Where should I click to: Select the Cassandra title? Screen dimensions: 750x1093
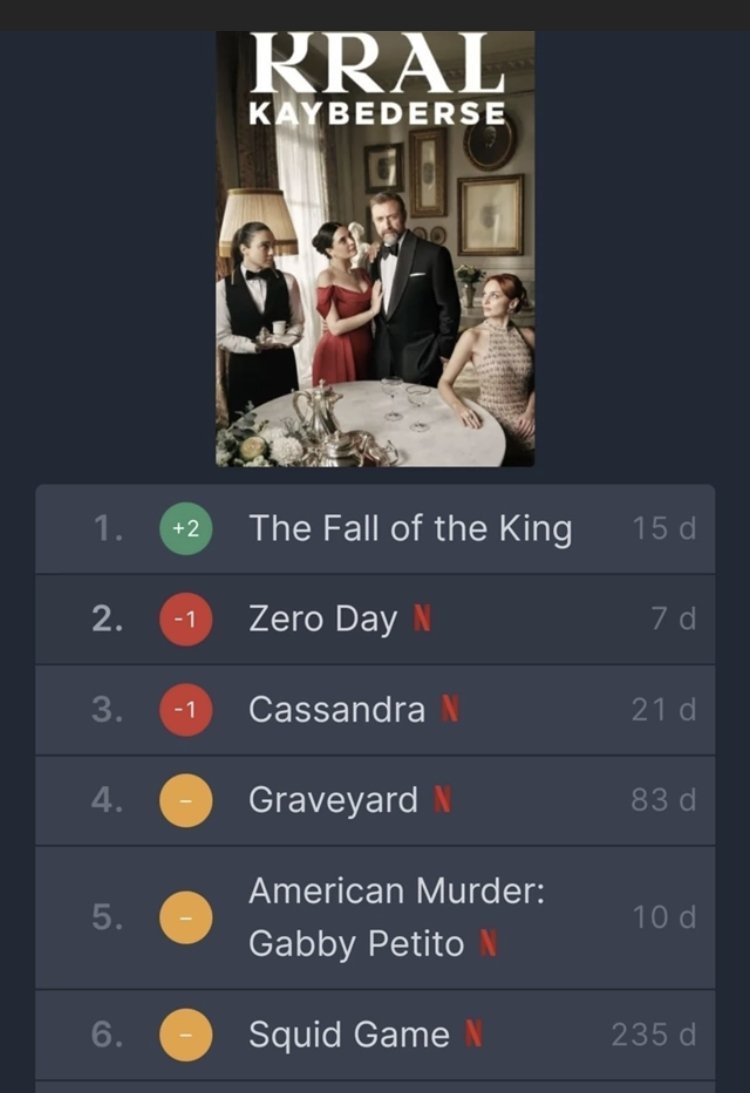point(336,710)
